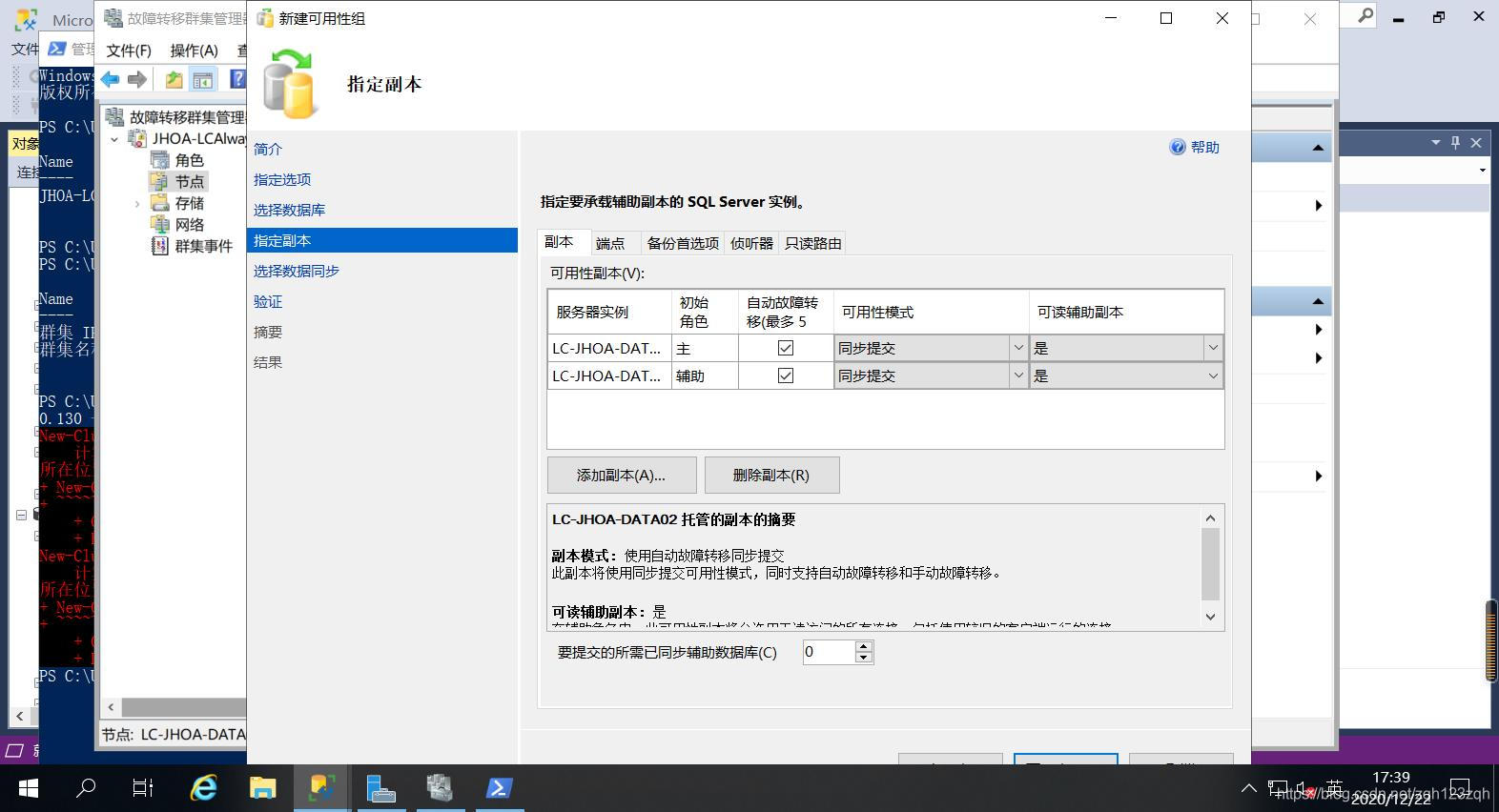Viewport: 1499px width, 812px height.
Task: Click 添加副本(A)... button
Action: point(622,475)
